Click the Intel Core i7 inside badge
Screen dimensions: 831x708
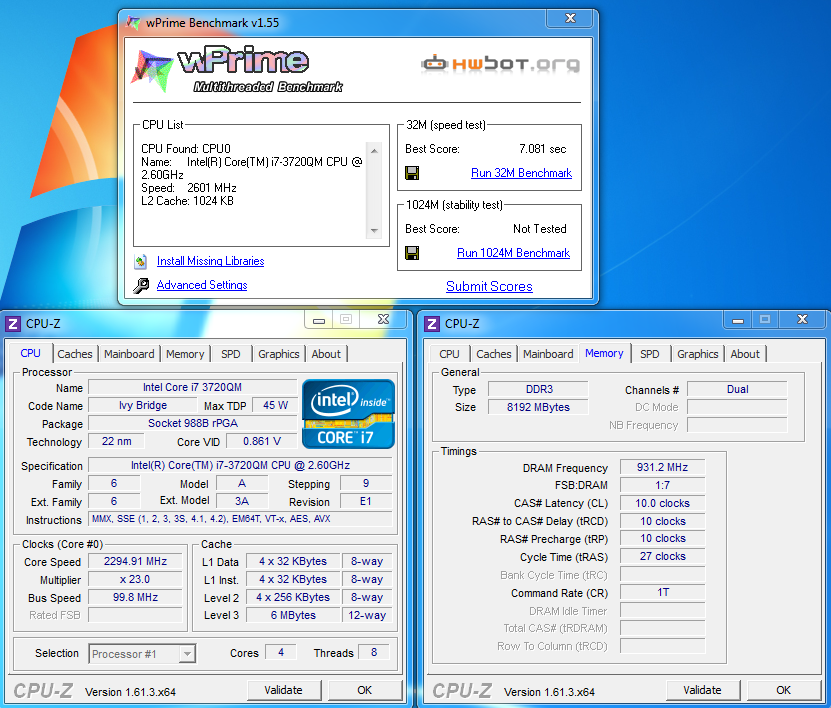tap(348, 414)
